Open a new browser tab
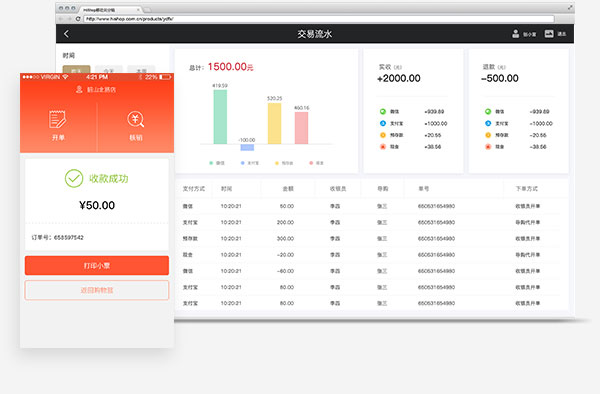Screen dimensions: 600x394 click(147, 10)
